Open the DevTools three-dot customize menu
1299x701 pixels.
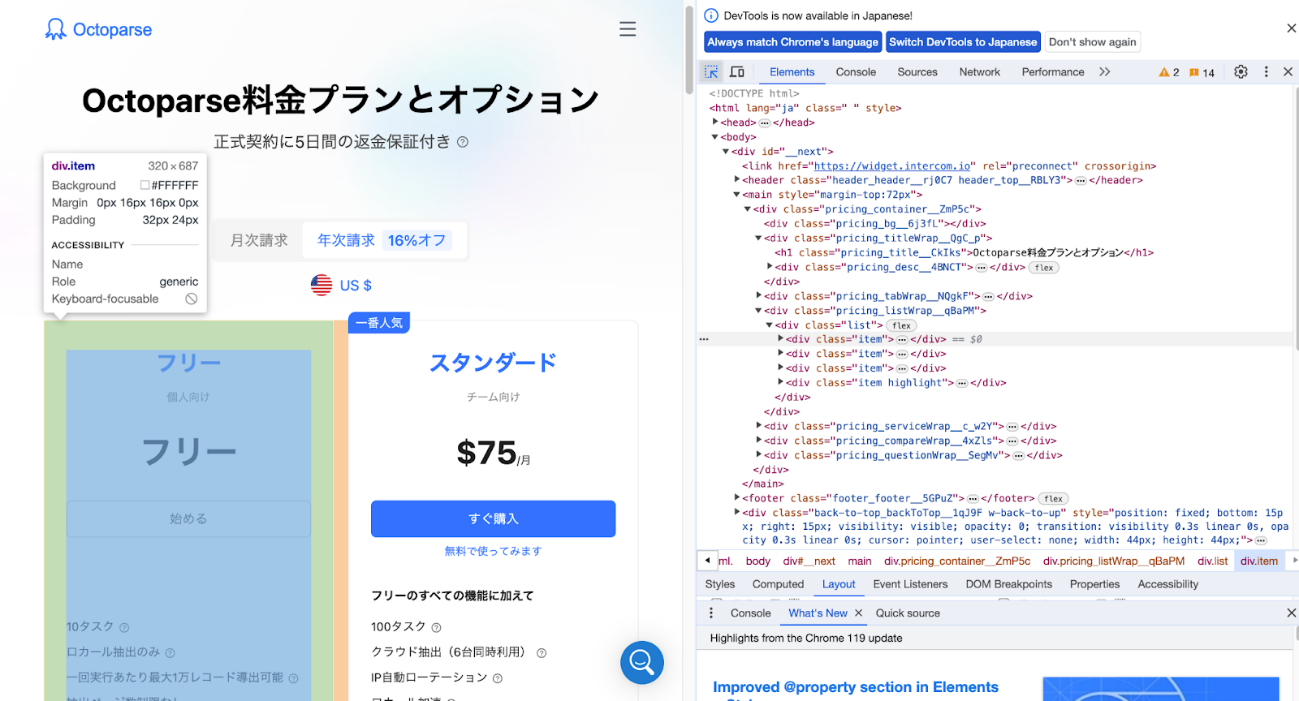coord(1266,72)
